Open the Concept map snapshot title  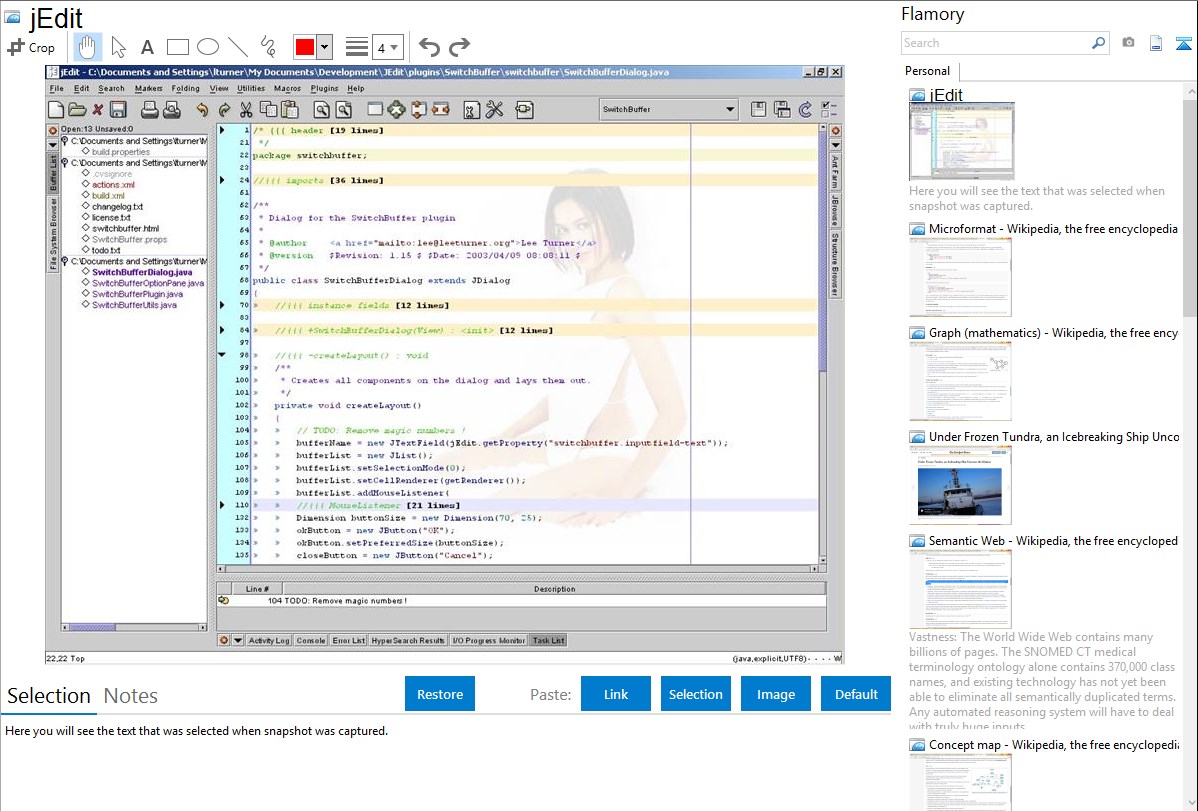coord(1053,744)
